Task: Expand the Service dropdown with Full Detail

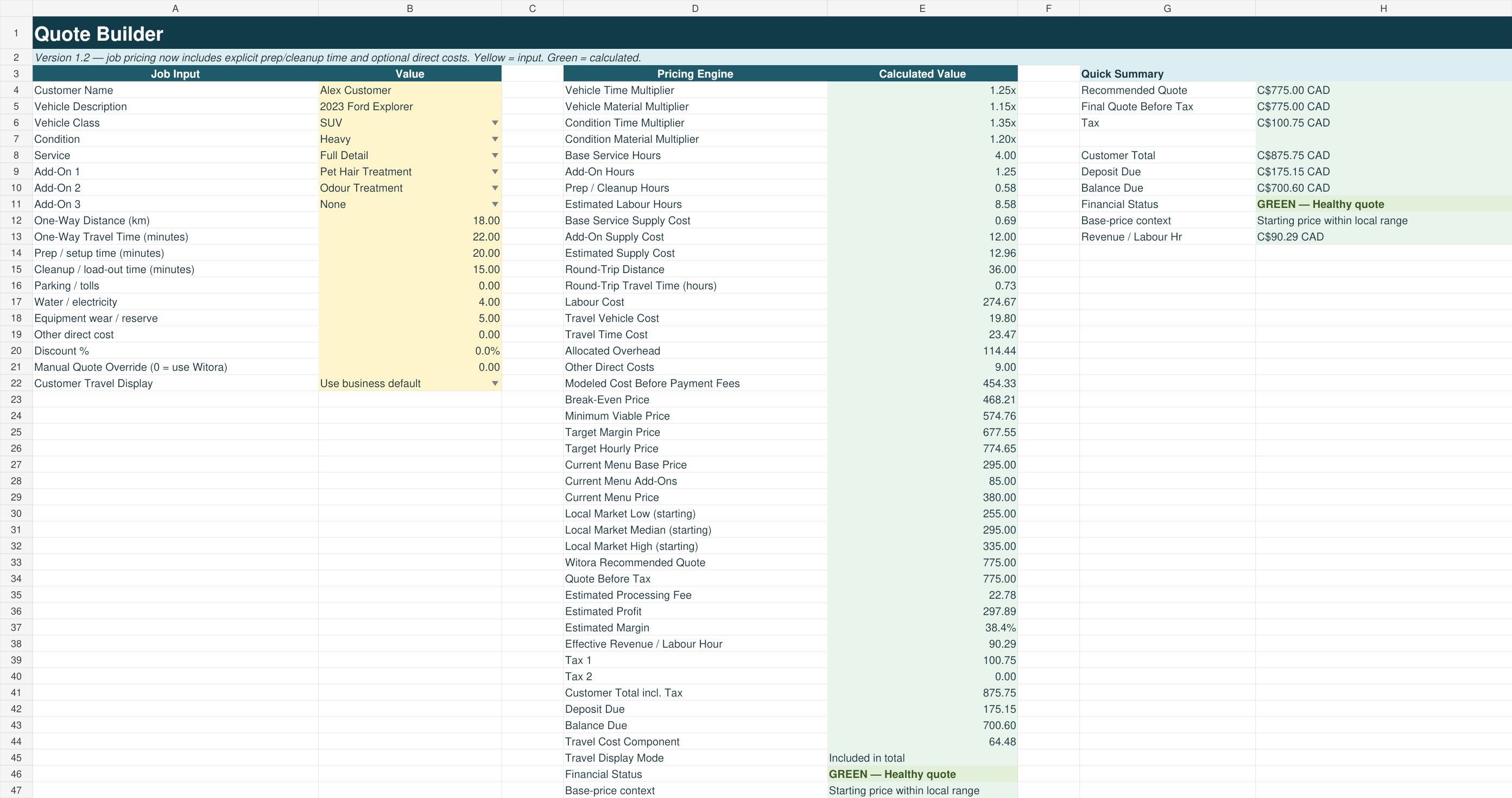Action: [x=495, y=155]
